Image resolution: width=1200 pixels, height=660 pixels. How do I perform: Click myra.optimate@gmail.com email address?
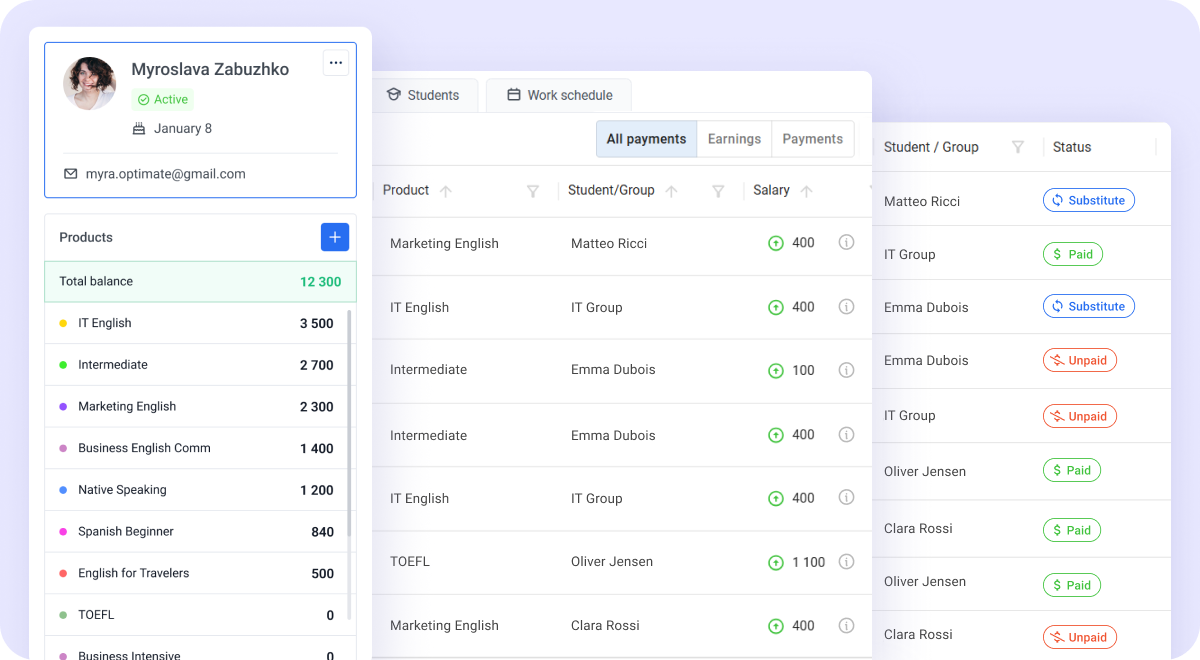coord(165,174)
